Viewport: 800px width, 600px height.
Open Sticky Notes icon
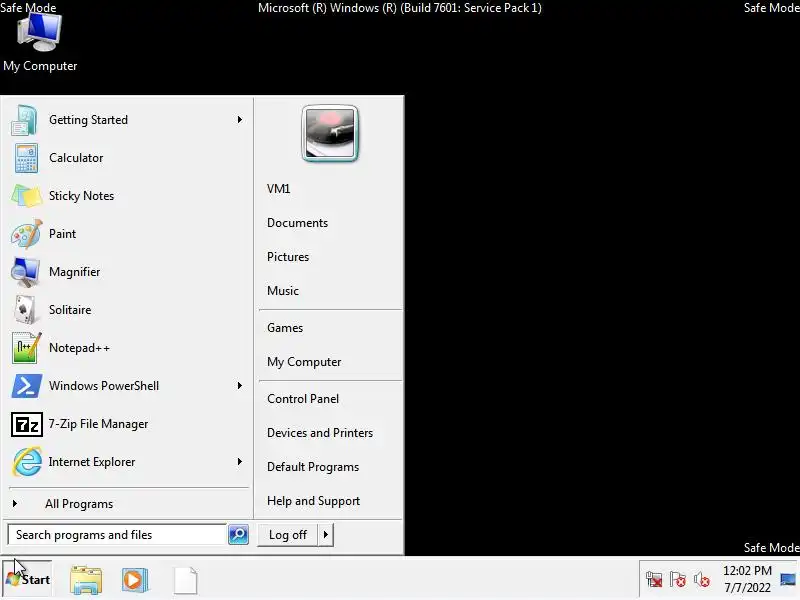click(x=26, y=196)
